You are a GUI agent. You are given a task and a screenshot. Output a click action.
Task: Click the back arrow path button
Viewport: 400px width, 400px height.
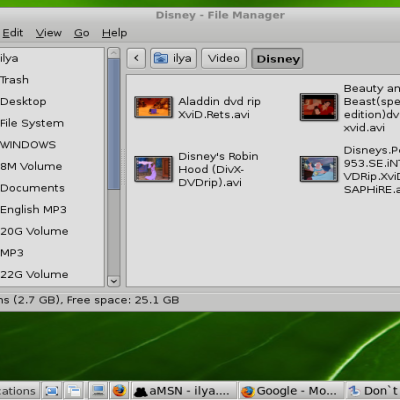coord(136,58)
